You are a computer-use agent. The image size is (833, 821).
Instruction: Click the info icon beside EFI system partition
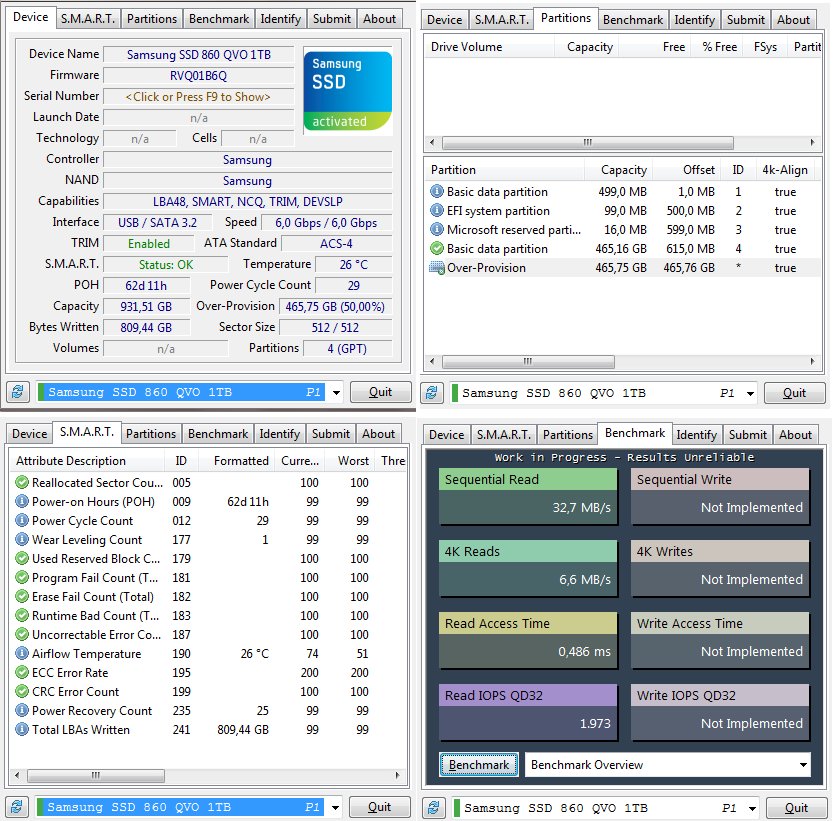coord(437,210)
